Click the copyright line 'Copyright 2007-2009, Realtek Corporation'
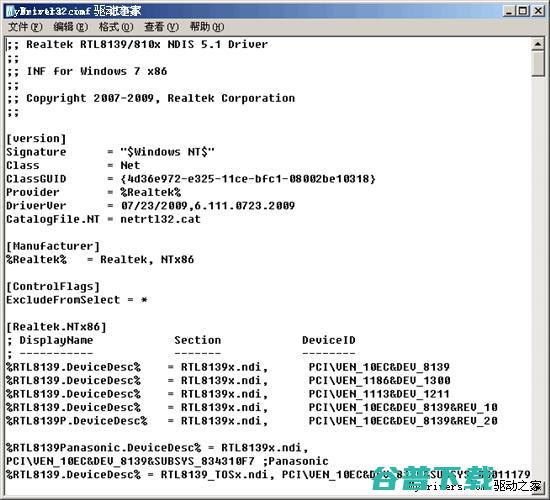The width and height of the screenshot is (550, 500). point(161,98)
